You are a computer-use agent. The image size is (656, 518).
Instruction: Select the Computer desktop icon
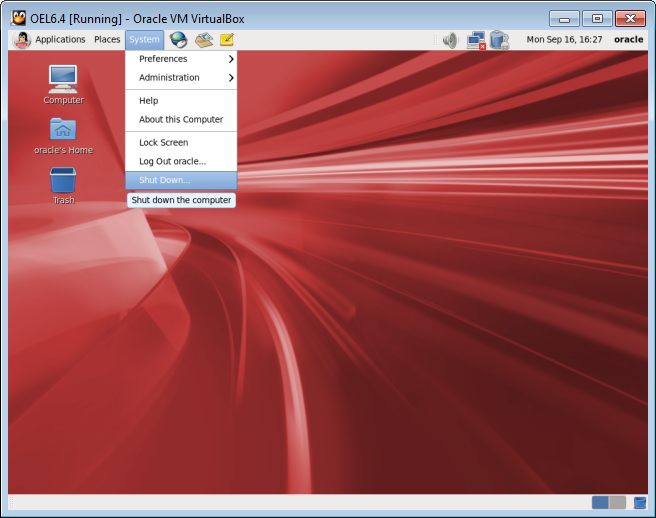[63, 85]
